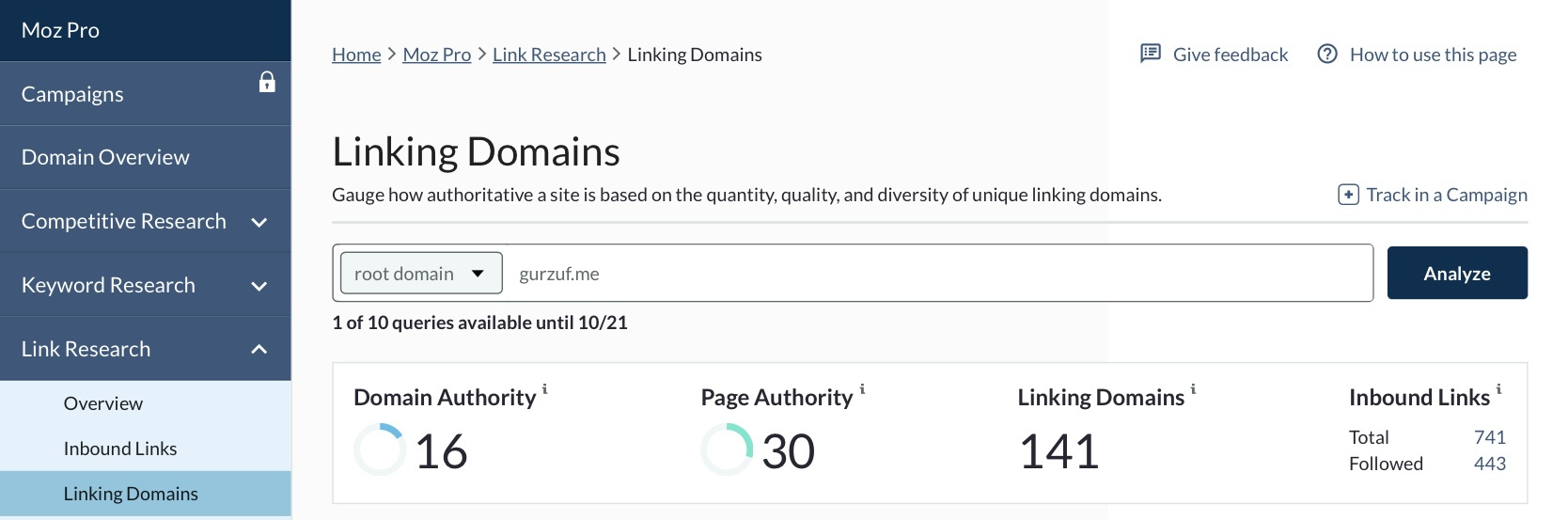Image resolution: width=1568 pixels, height=520 pixels.
Task: Collapse Link Research menu chevron
Action: [259, 350]
